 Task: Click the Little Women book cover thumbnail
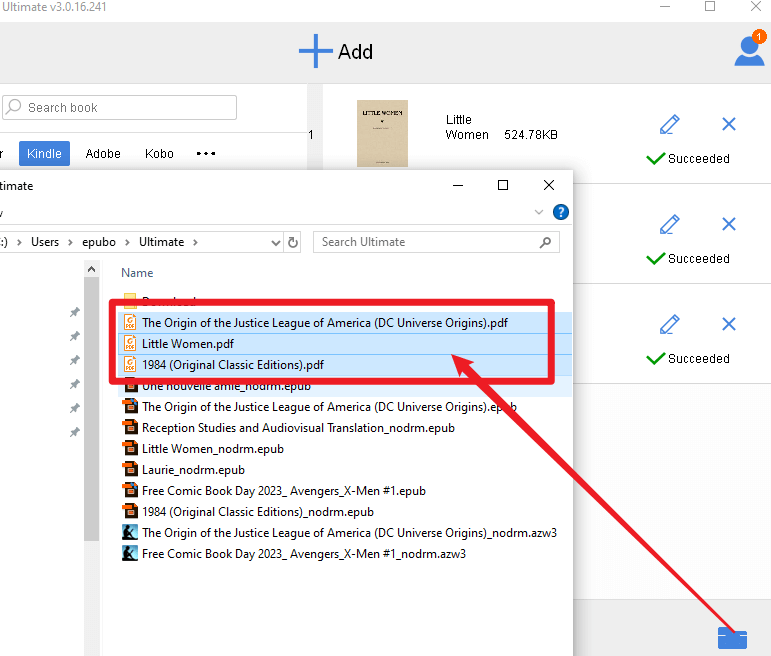(382, 133)
